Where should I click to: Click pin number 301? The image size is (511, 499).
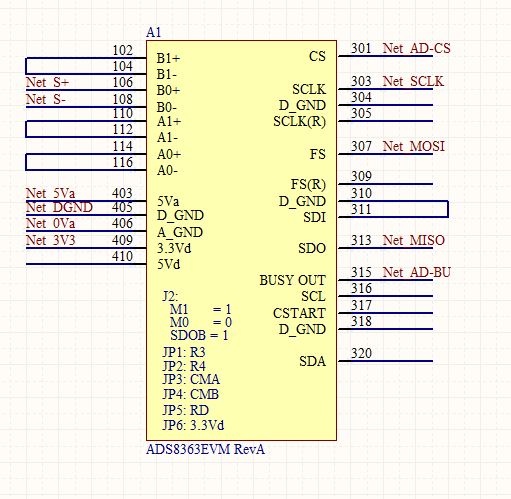tap(361, 48)
